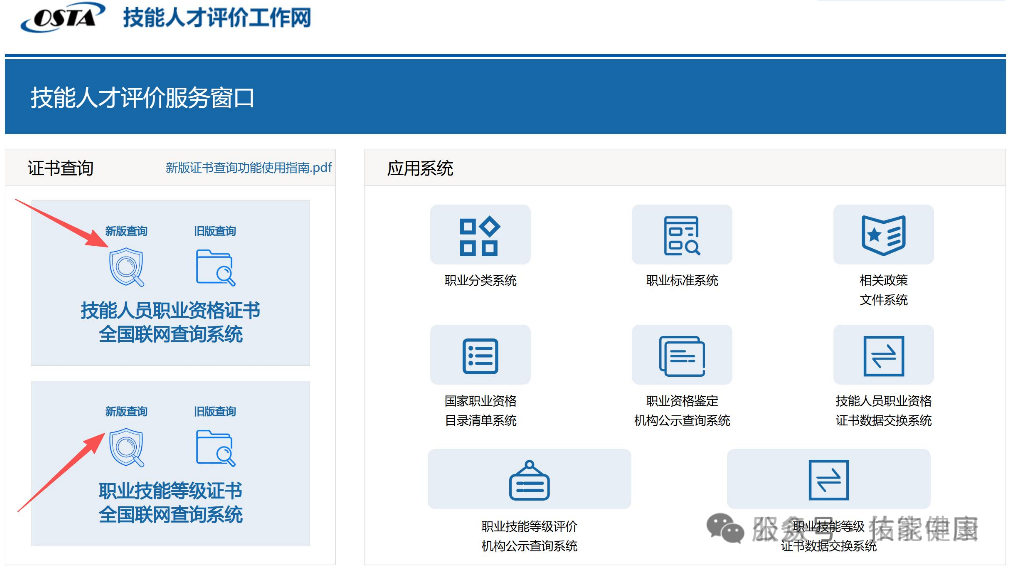Image resolution: width=1010 pixels, height=569 pixels.
Task: Click the 旧版查询 folder icon for 技能人员职业资格证书
Action: coord(215,267)
